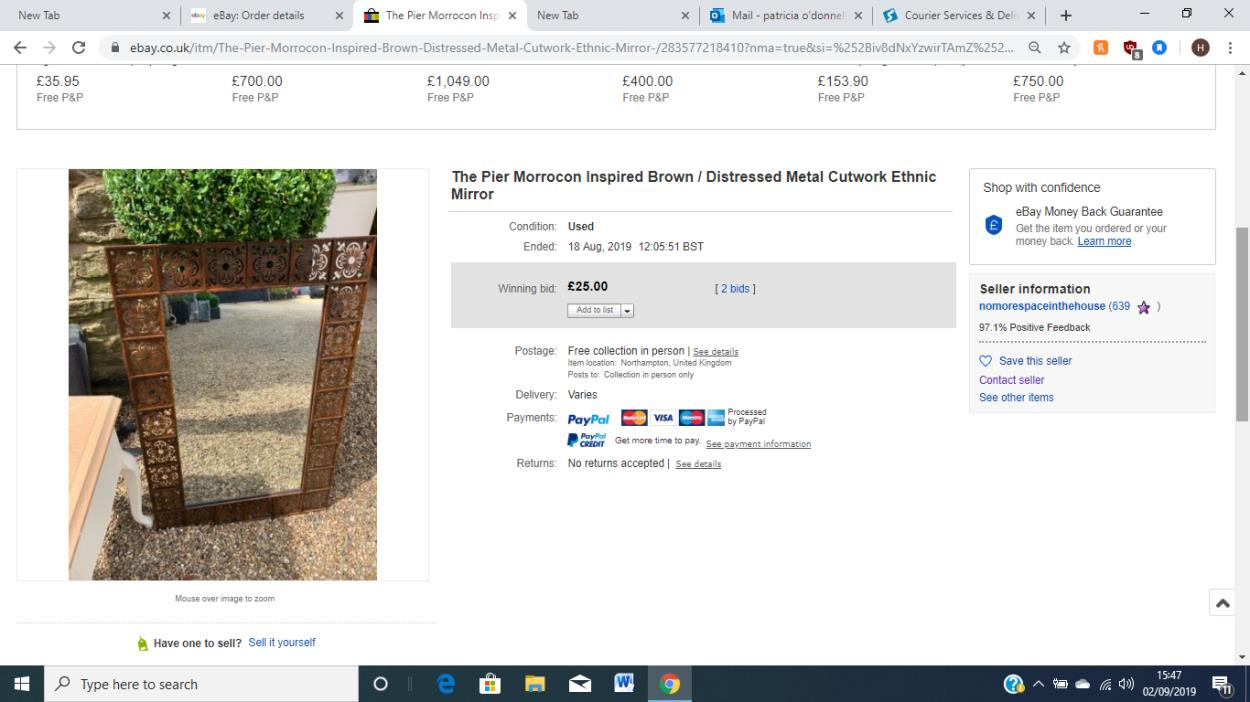Open Microsoft Edge from taskbar
The height and width of the screenshot is (702, 1250).
446,684
